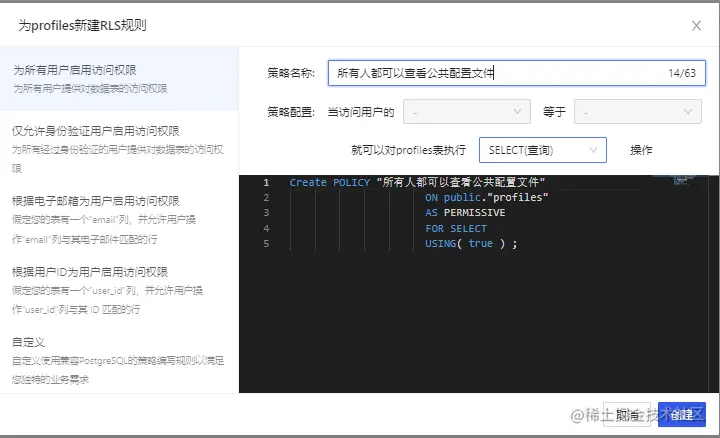Select the 自定义 custom policy template
Image resolution: width=720 pixels, height=438 pixels.
coord(119,360)
